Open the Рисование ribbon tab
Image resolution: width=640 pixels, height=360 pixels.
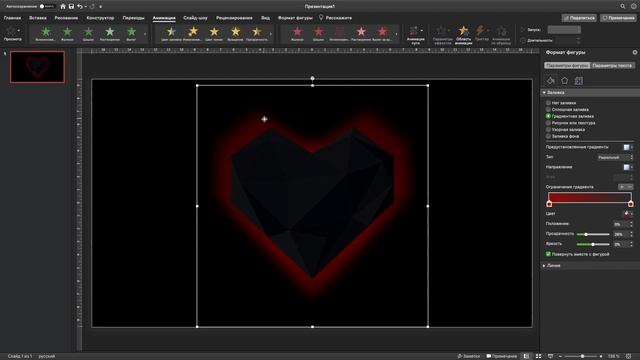pyautogui.click(x=66, y=18)
